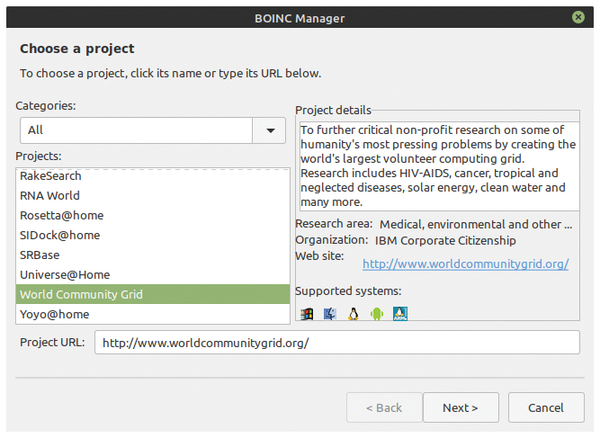The height and width of the screenshot is (438, 600).
Task: Open the worldcommunitygrid.org web site link
Action: (466, 264)
